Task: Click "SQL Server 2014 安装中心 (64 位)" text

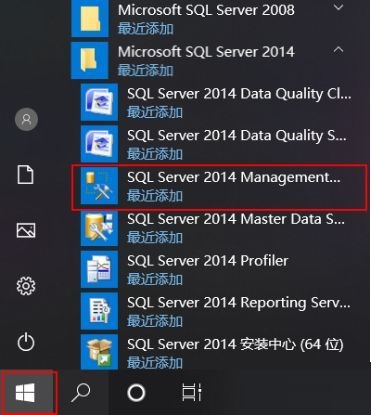Action: tap(235, 345)
